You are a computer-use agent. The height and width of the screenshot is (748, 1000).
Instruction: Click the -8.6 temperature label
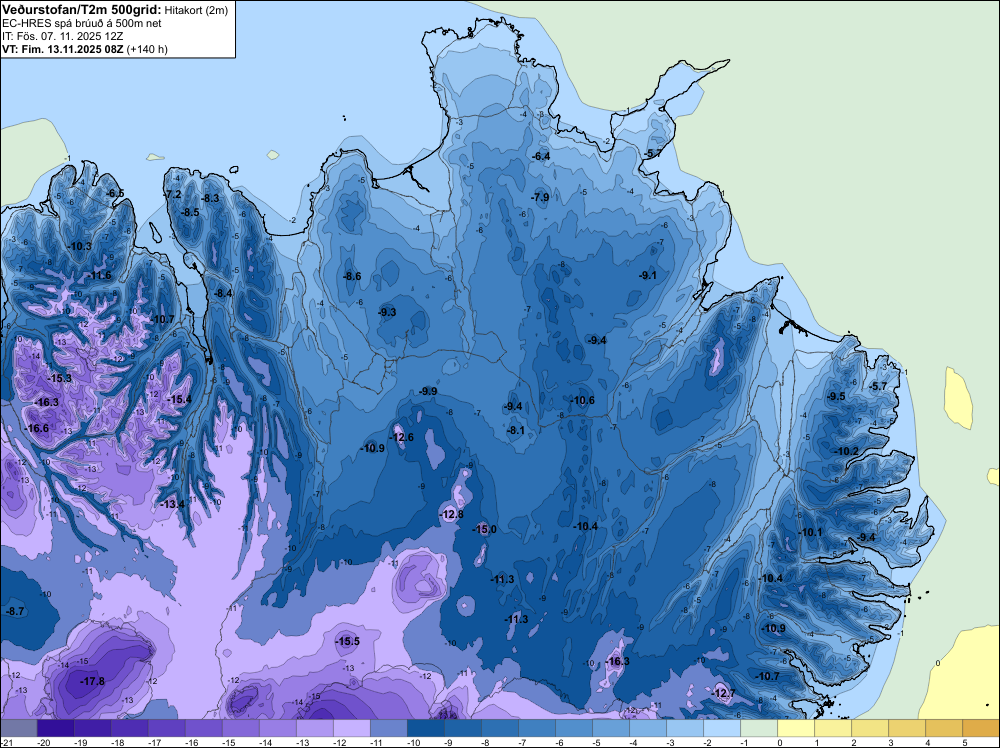[352, 277]
